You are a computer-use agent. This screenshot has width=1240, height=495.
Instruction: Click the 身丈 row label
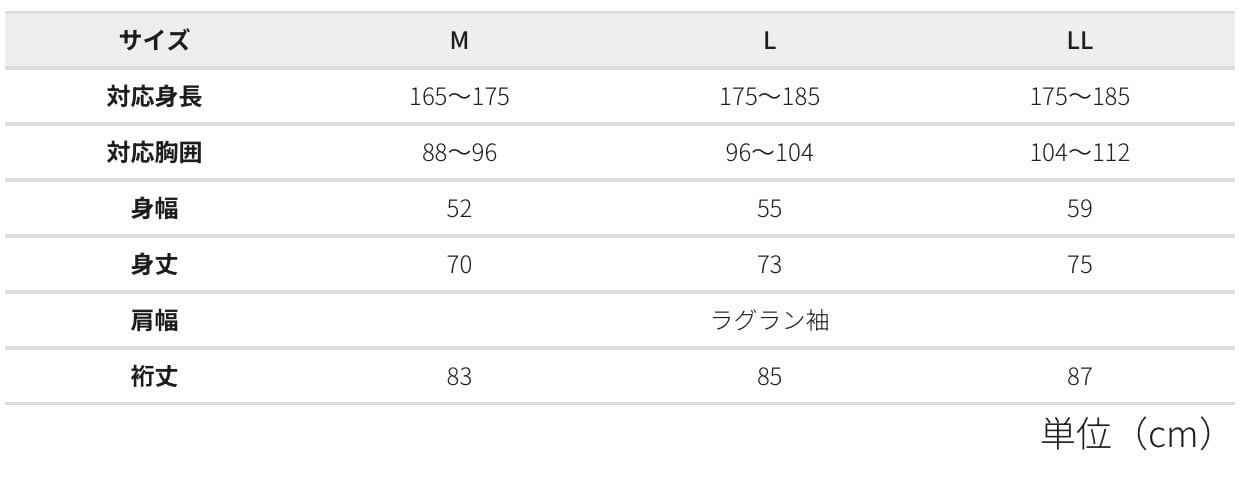[154, 265]
